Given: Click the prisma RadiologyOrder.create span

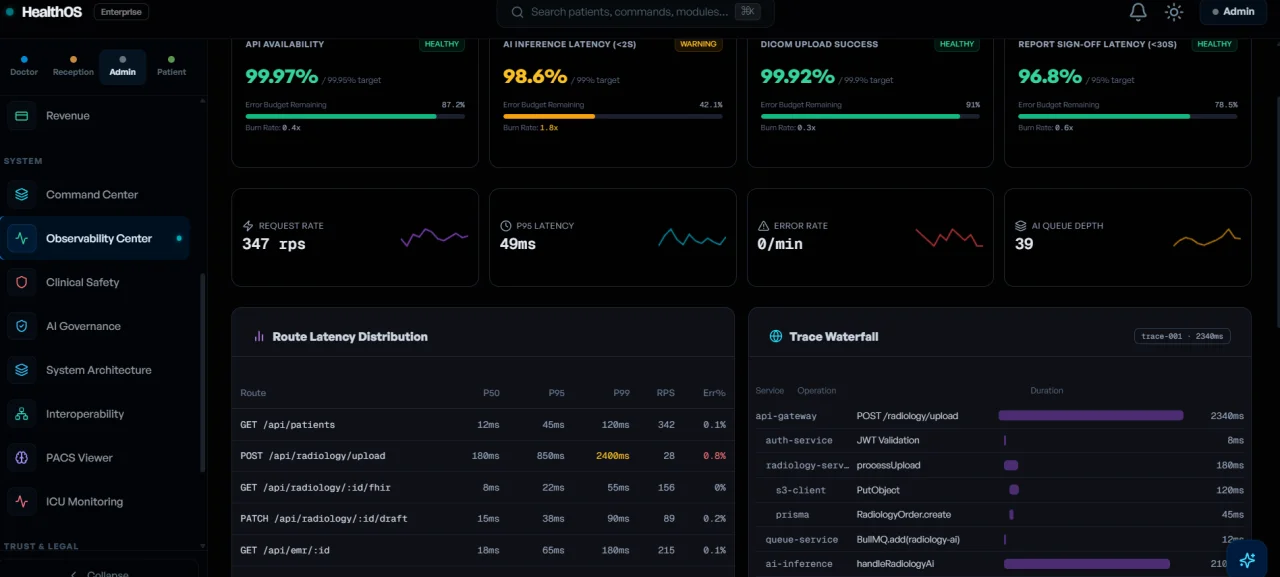Looking at the screenshot, I should [1000, 515].
